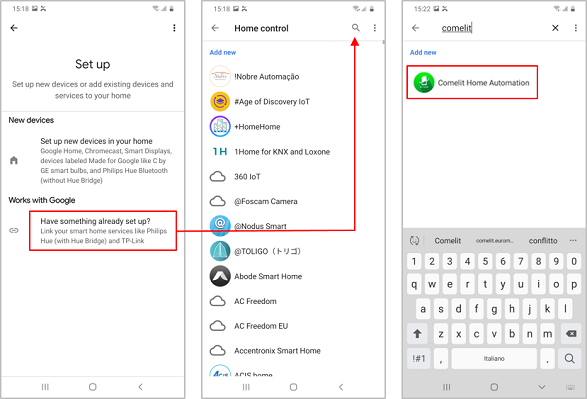
Task: Tap the search icon in Home control
Action: tap(356, 28)
